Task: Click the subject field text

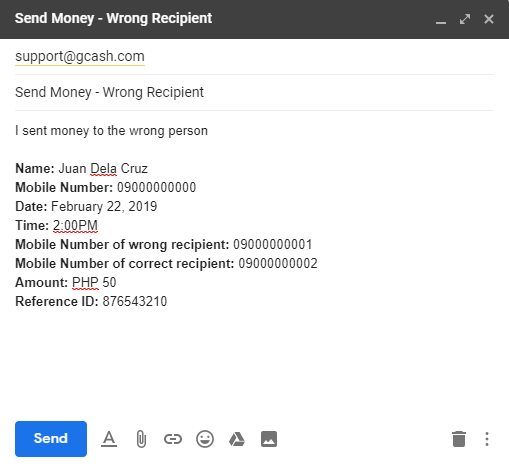Action: 109,92
